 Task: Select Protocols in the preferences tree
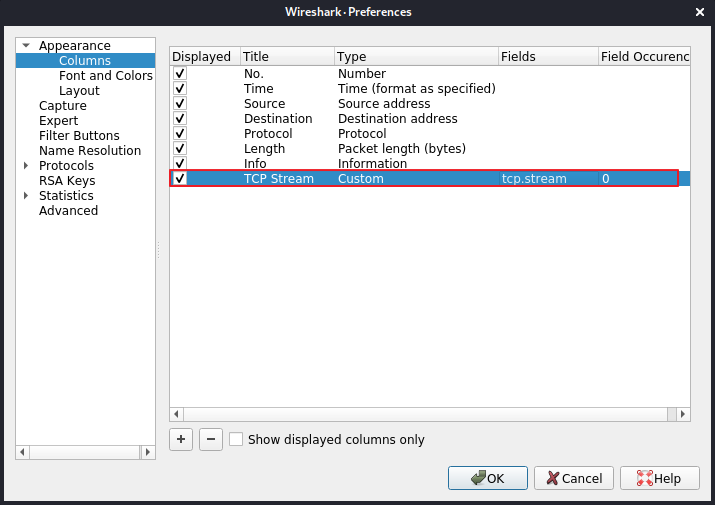pyautogui.click(x=66, y=166)
